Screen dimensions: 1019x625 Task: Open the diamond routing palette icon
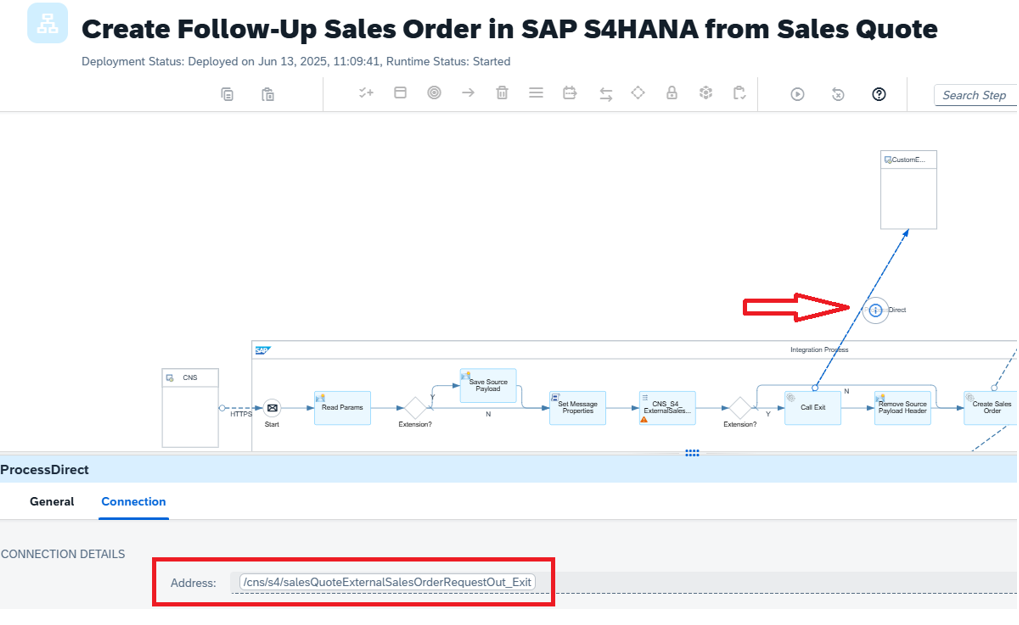coord(638,93)
